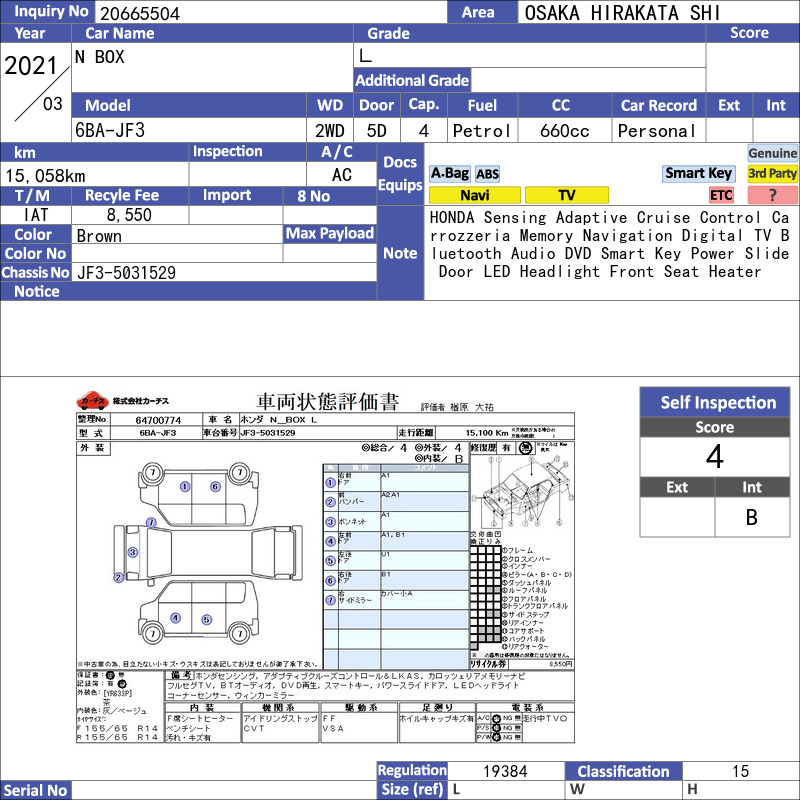800x800 pixels.
Task: Click damage marker 1 on the car diagram
Action: click(185, 487)
